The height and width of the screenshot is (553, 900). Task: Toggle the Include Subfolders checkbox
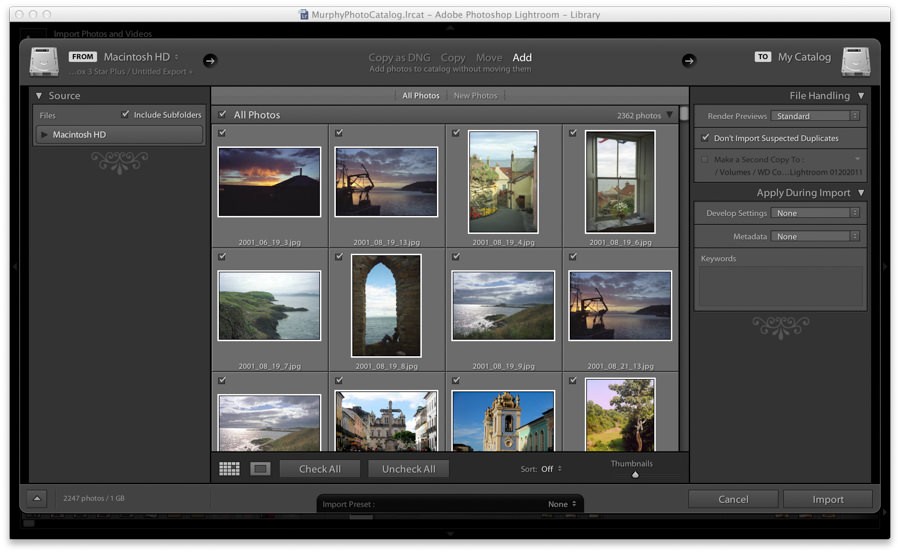coord(126,114)
